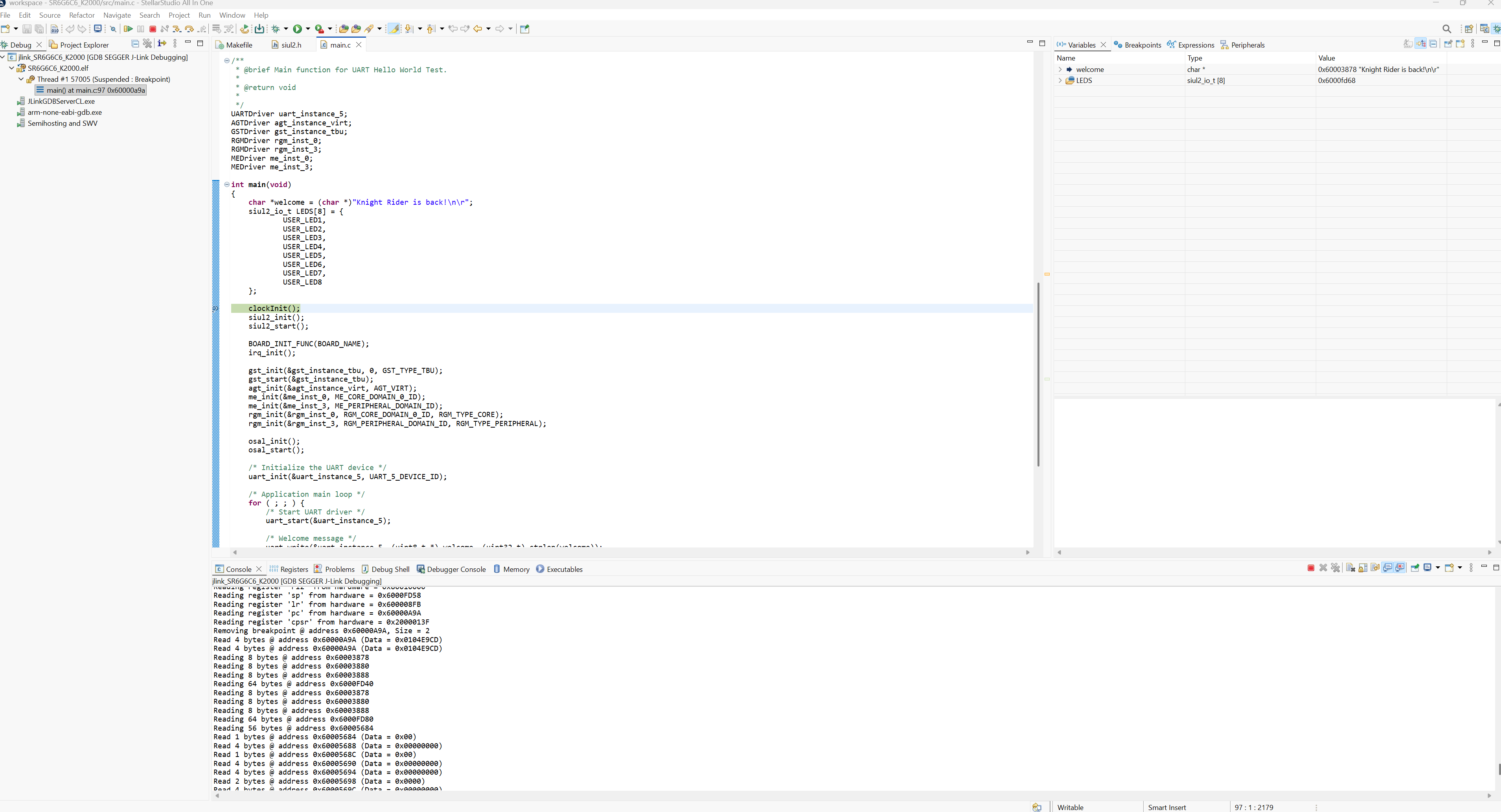
Task: Open the global search magnifier icon
Action: [x=1447, y=29]
